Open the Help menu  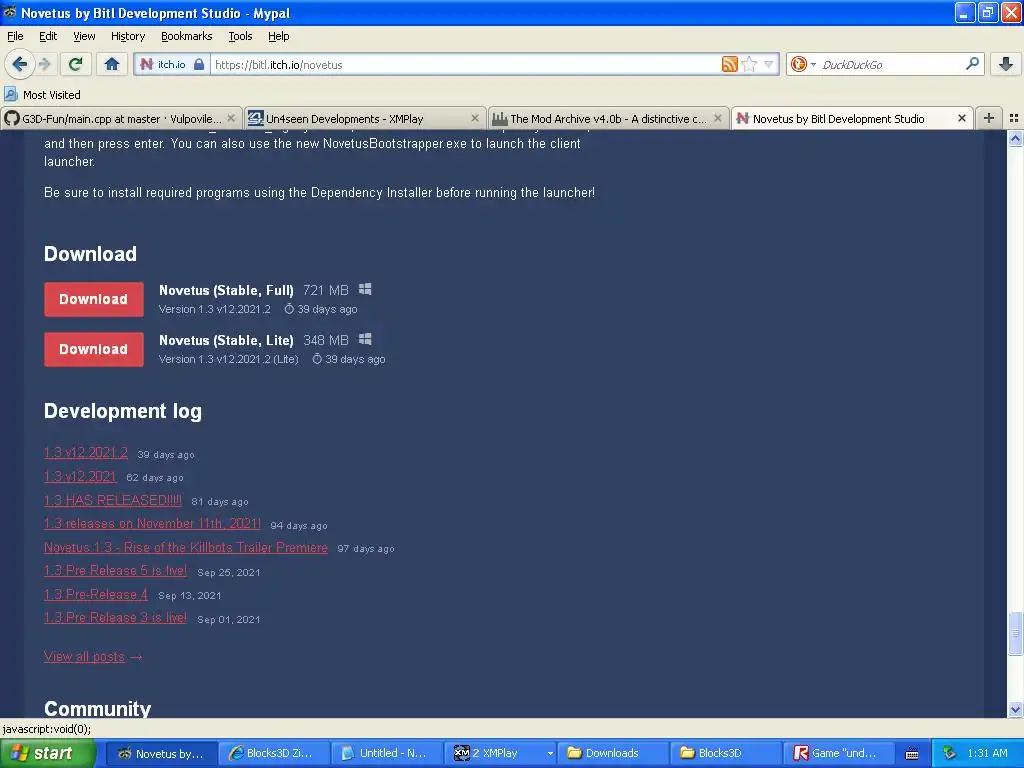pos(278,36)
